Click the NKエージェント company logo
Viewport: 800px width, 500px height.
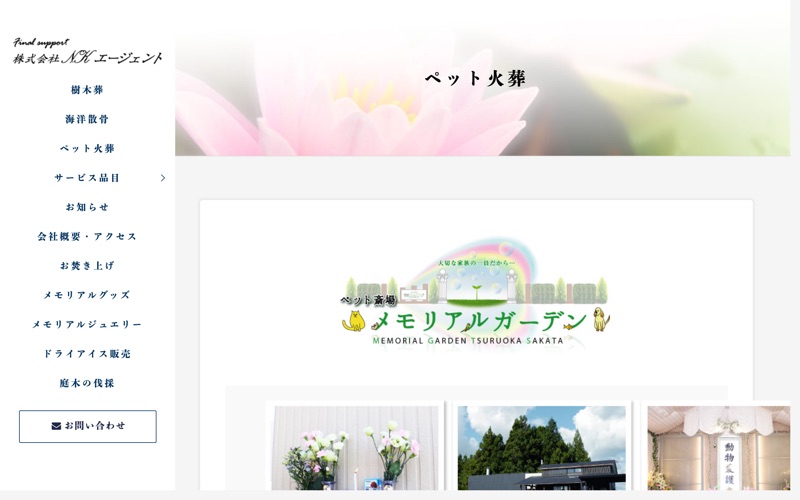pyautogui.click(x=87, y=51)
